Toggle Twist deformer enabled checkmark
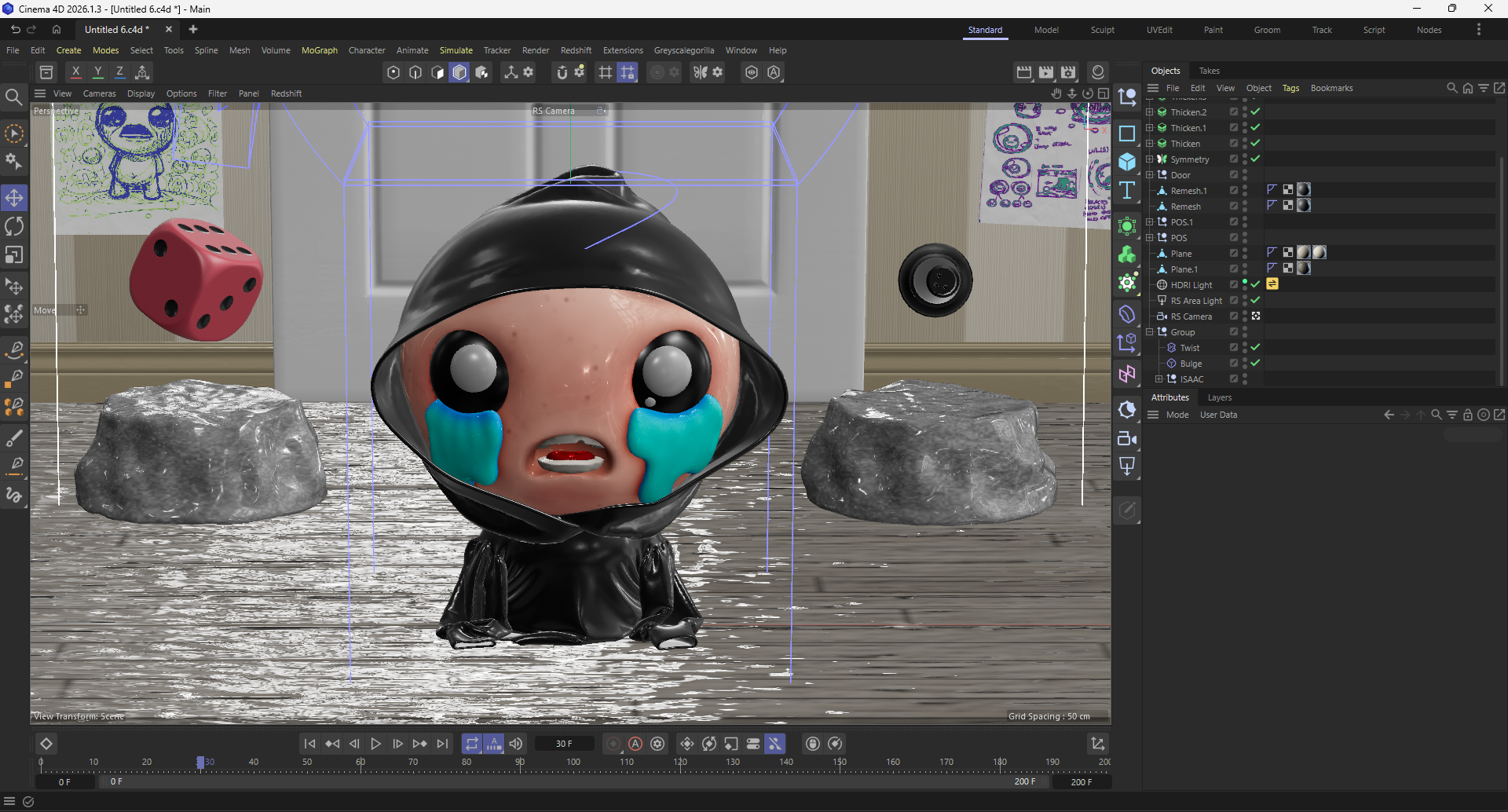The image size is (1508, 812). (1255, 347)
